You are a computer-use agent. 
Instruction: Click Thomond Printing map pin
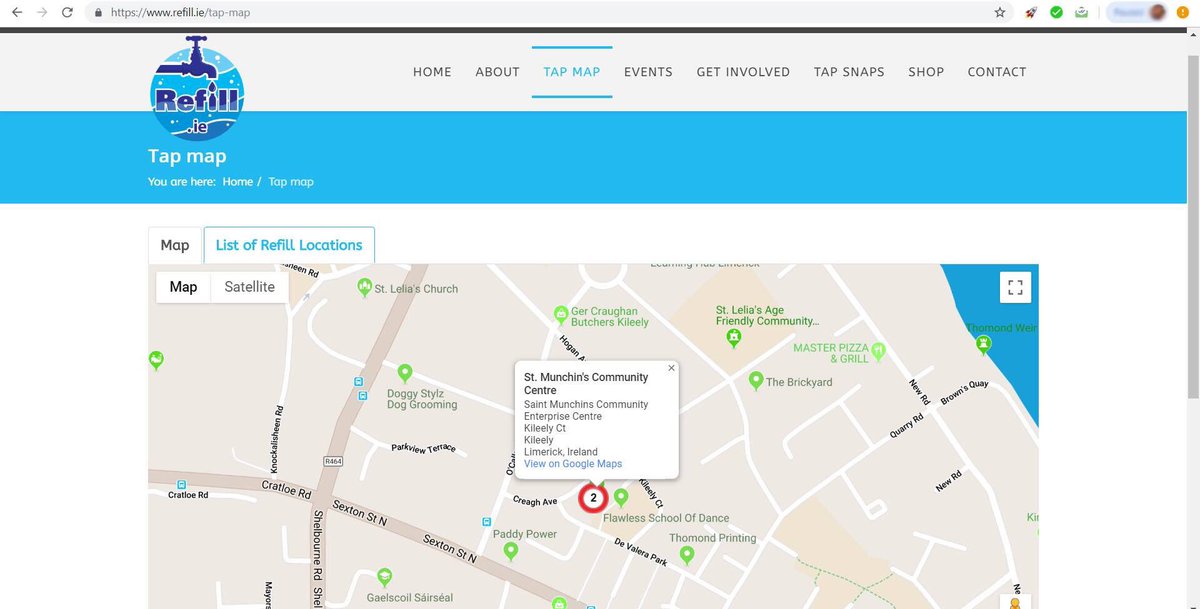686,554
